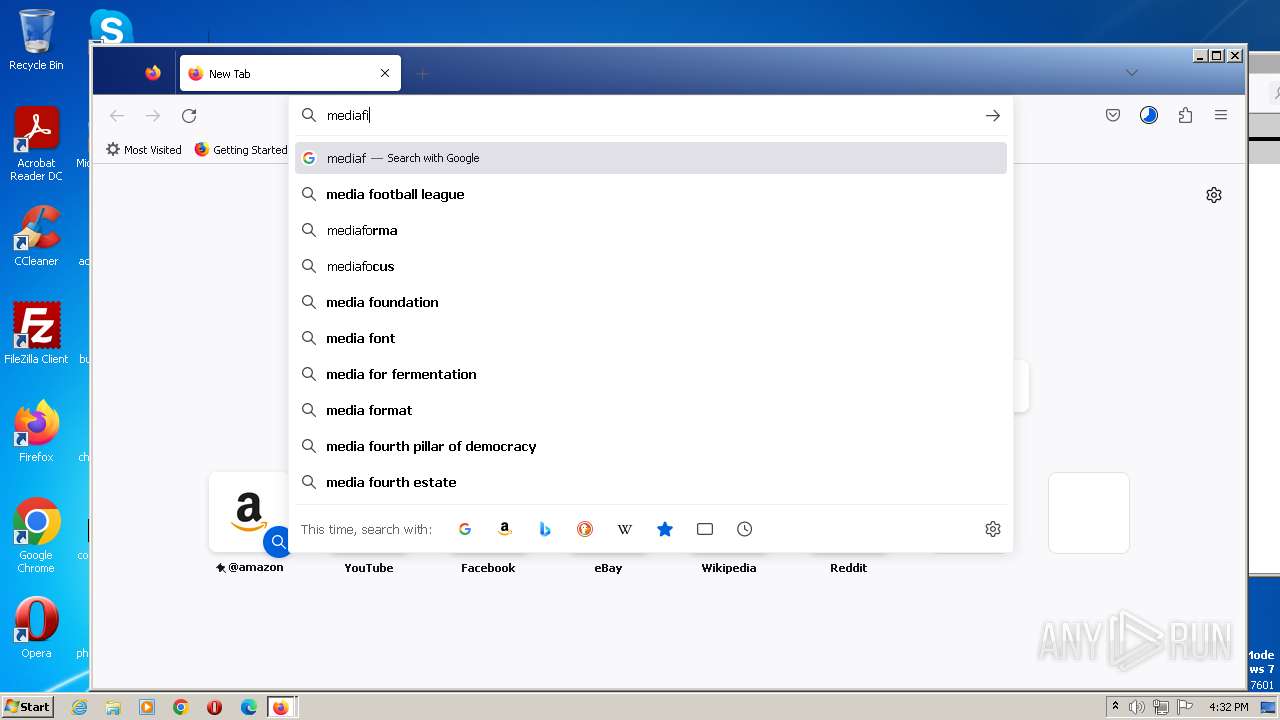Open Google Chrome desktop shortcut
1280x720 pixels.
point(36,535)
